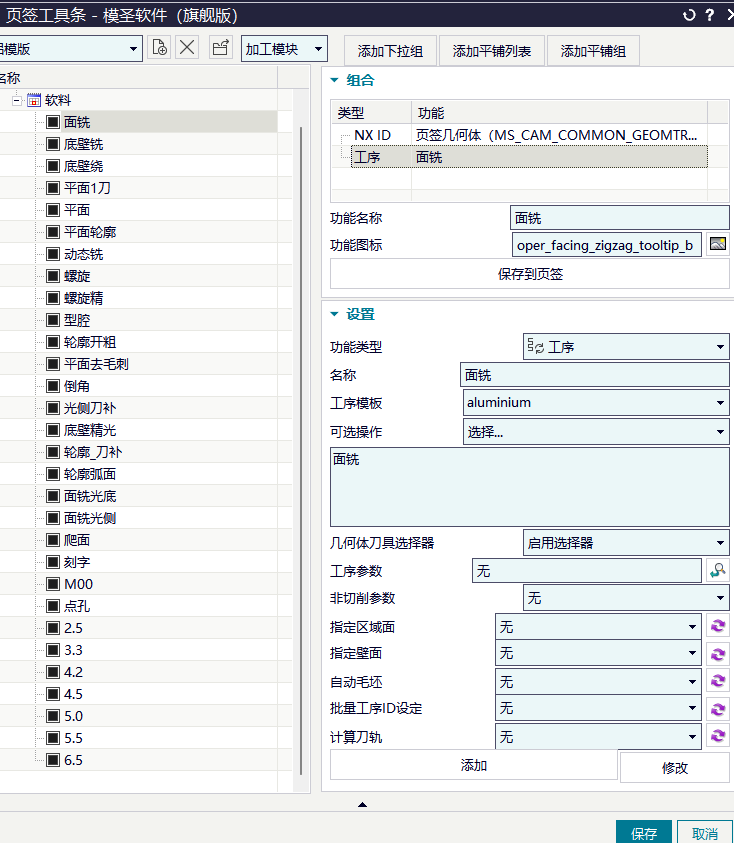Image resolution: width=734 pixels, height=843 pixels.
Task: Click the 功能名称 input field
Action: [x=619, y=218]
